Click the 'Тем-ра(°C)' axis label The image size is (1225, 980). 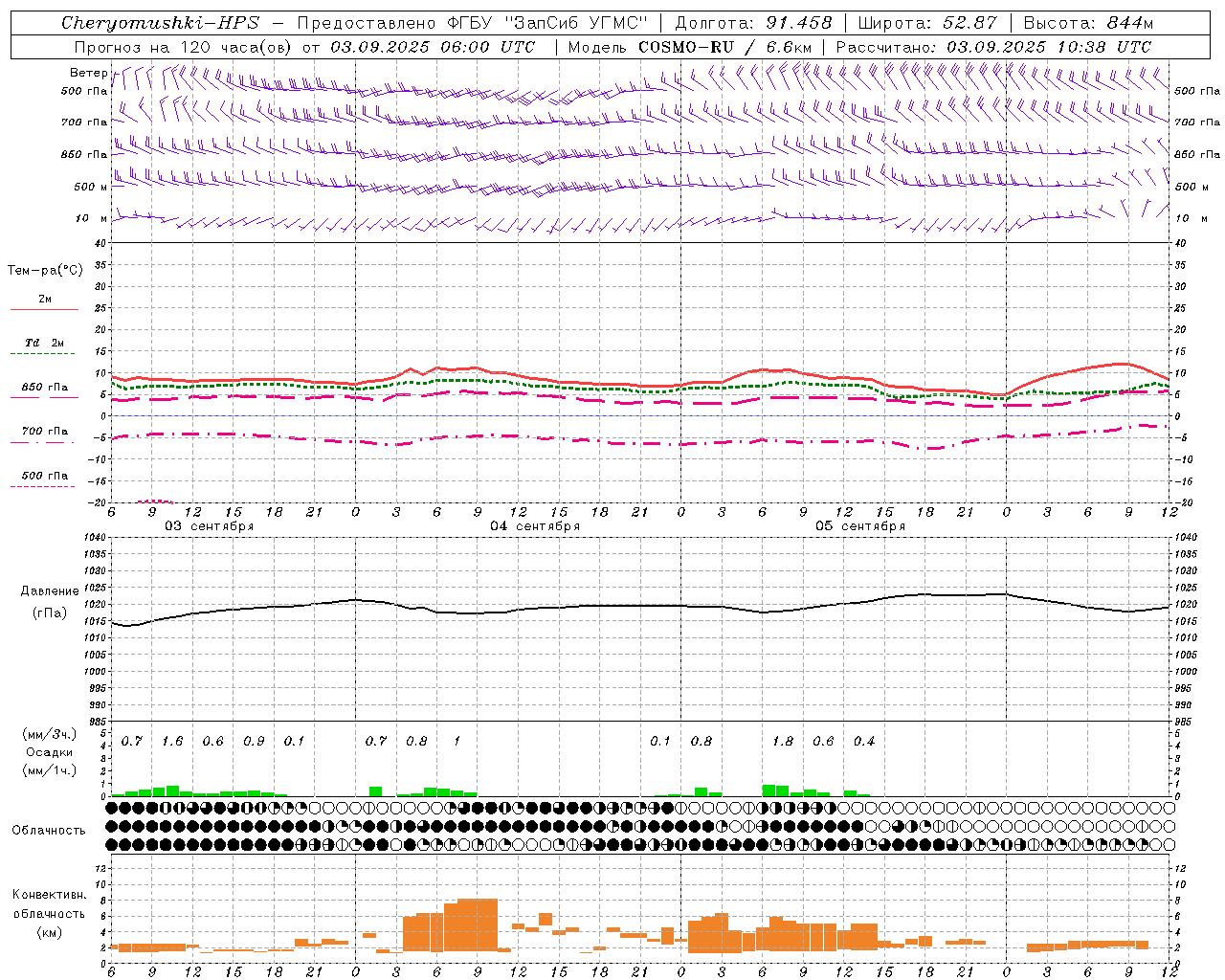pyautogui.click(x=45, y=271)
